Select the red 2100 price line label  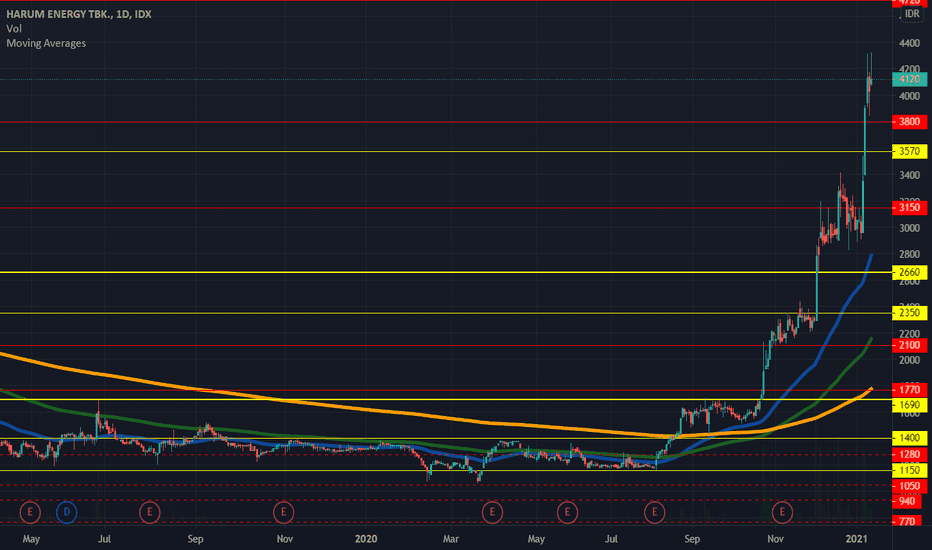point(909,345)
